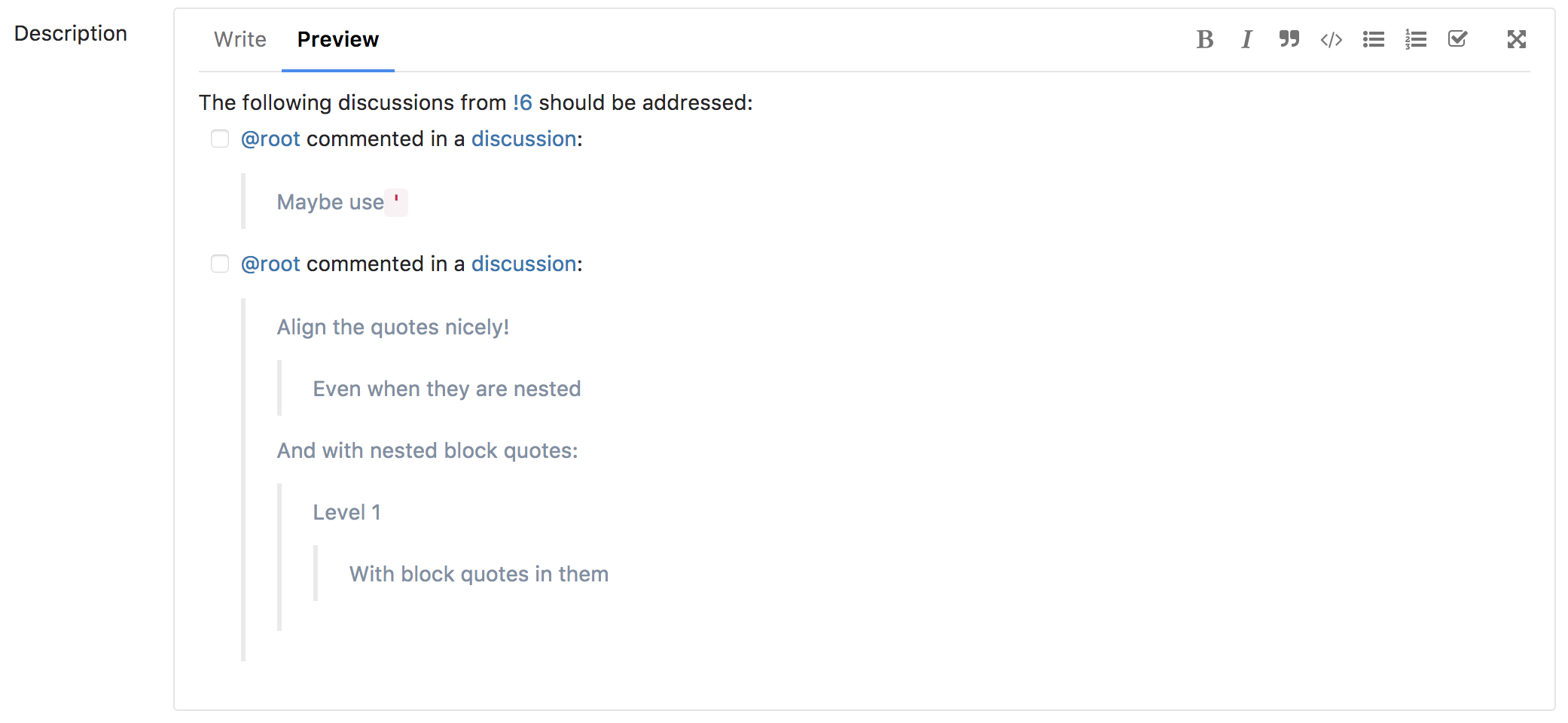The height and width of the screenshot is (723, 1568).
Task: Open the second discussion link
Action: click(x=523, y=264)
